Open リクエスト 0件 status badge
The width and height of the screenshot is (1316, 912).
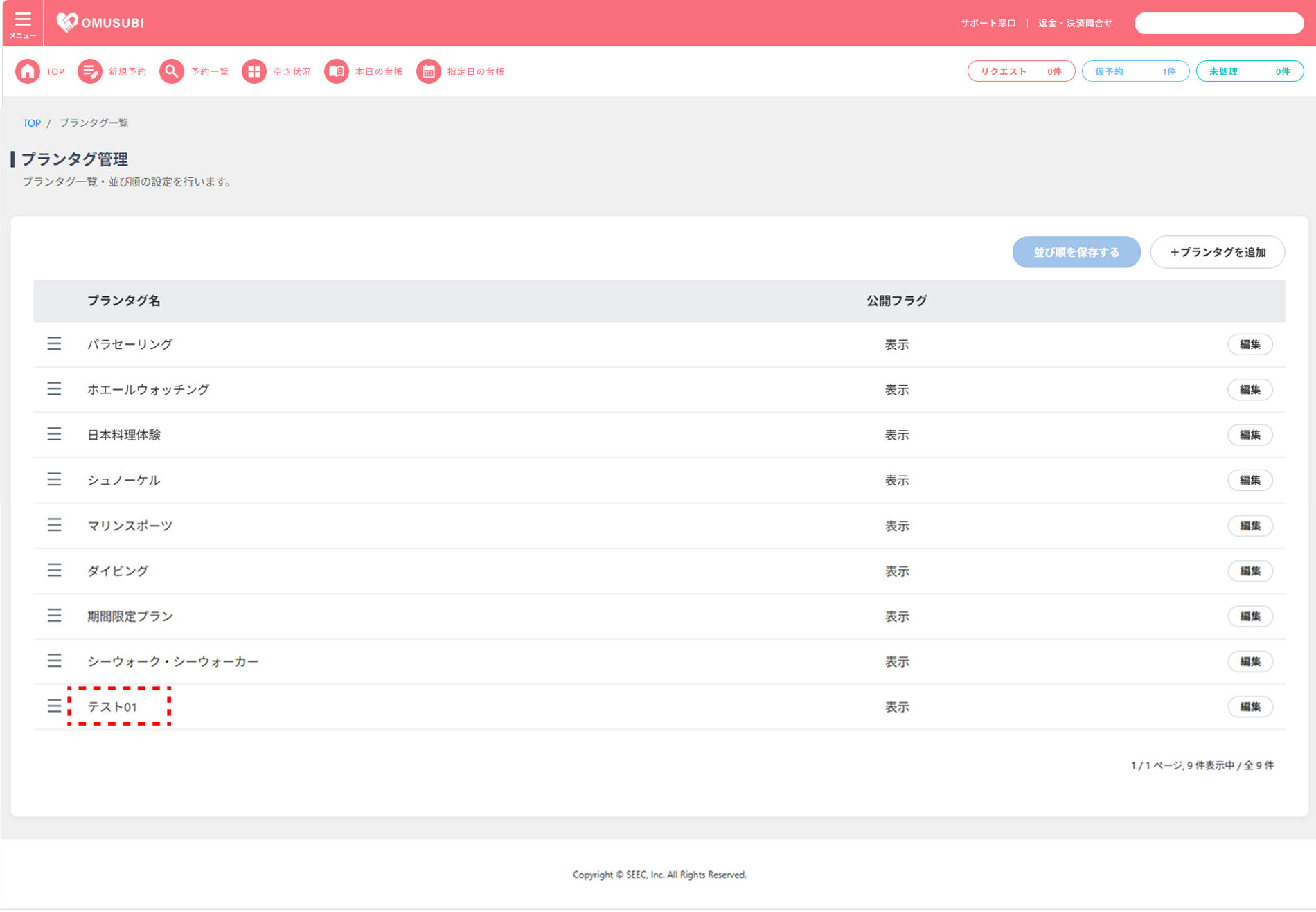pyautogui.click(x=1021, y=71)
